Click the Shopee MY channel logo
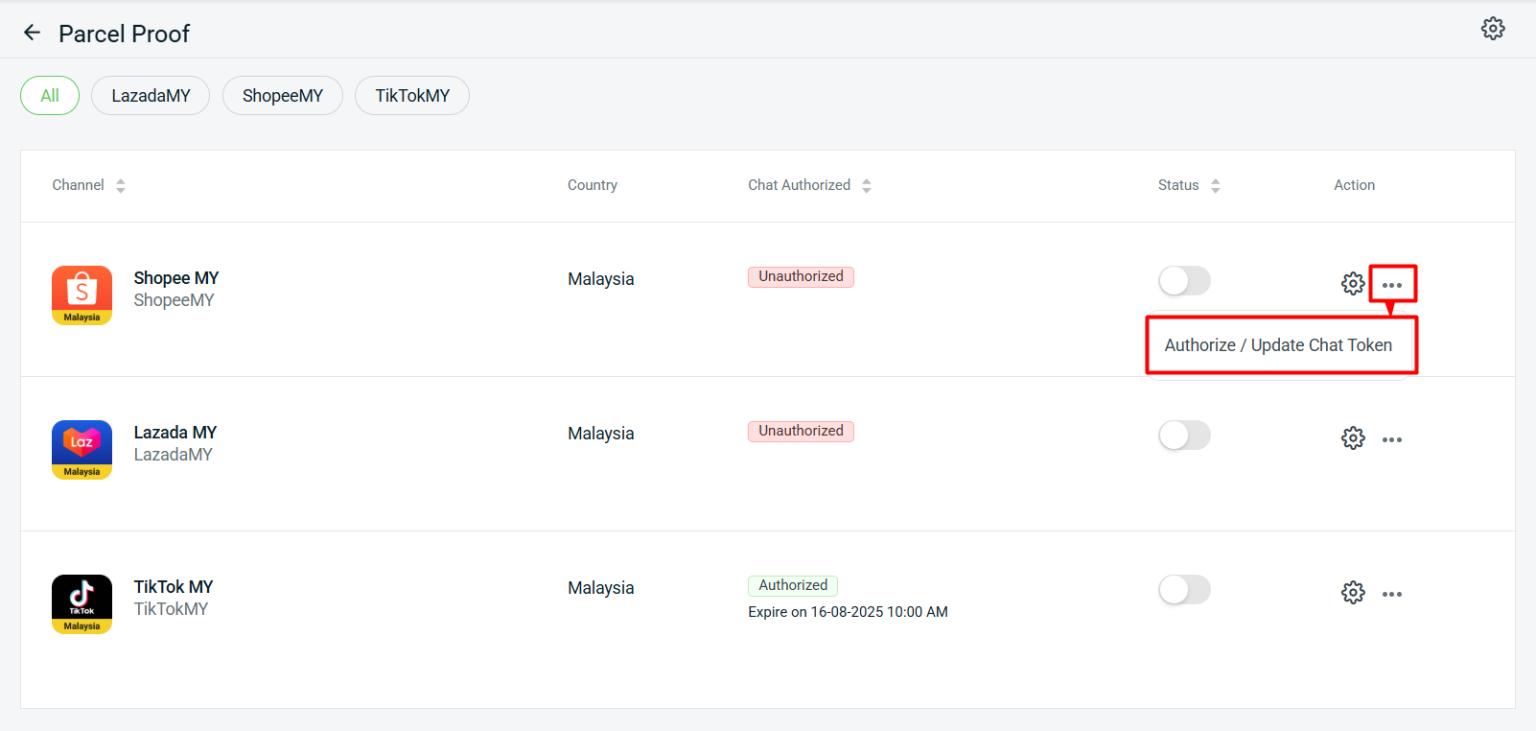 click(x=82, y=295)
